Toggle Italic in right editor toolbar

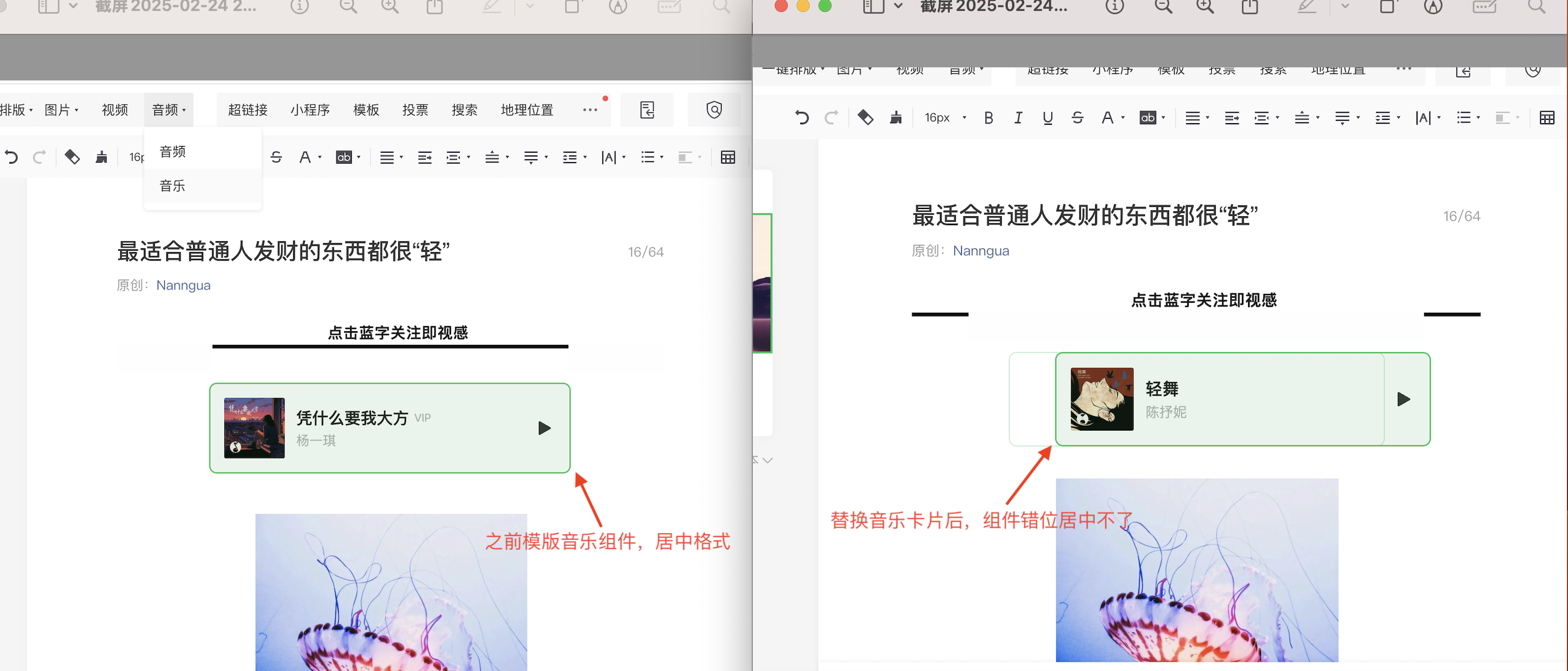coord(1018,118)
